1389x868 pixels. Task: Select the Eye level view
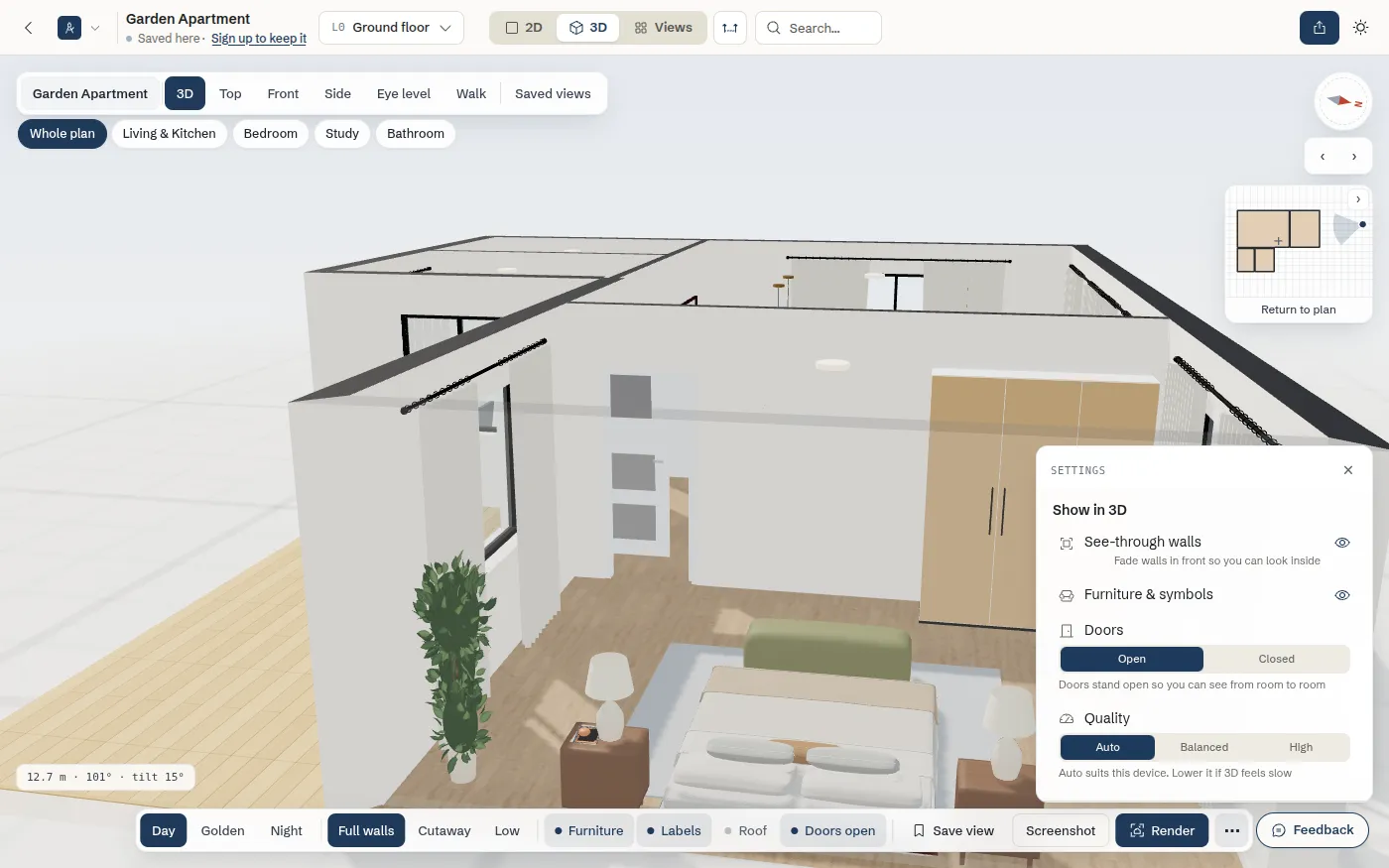point(404,93)
